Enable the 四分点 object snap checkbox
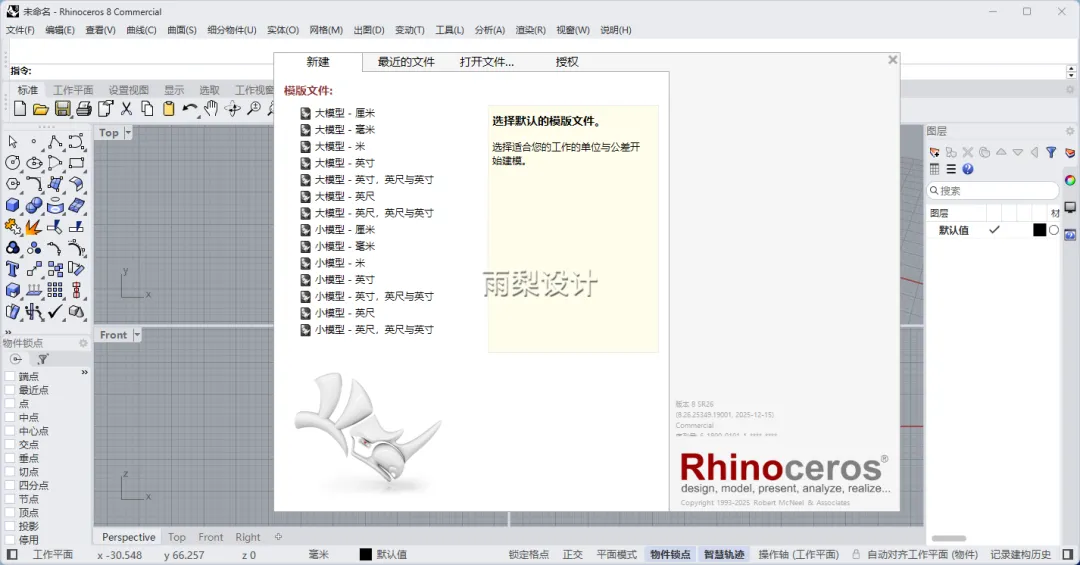The image size is (1080, 565). point(10,485)
